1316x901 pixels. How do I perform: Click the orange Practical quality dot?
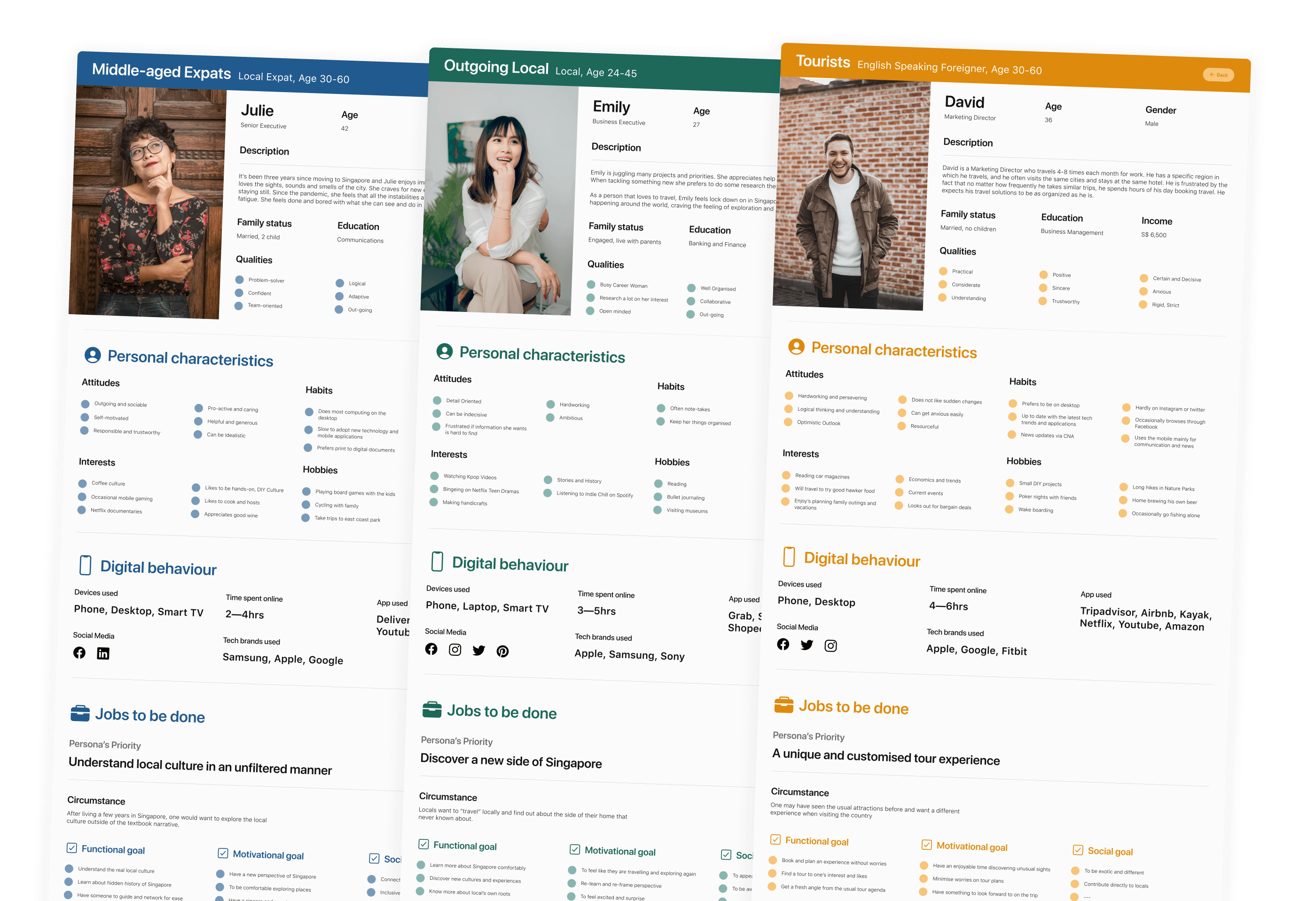943,271
